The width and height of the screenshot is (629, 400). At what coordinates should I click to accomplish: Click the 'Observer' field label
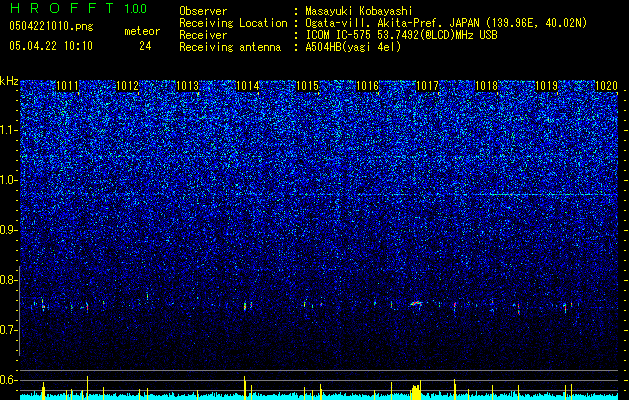click(203, 11)
